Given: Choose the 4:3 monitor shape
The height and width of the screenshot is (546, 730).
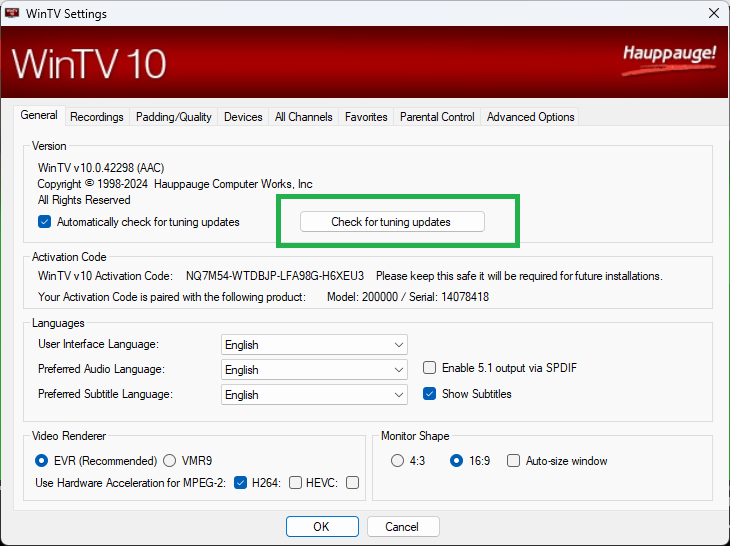Looking at the screenshot, I should click(398, 461).
